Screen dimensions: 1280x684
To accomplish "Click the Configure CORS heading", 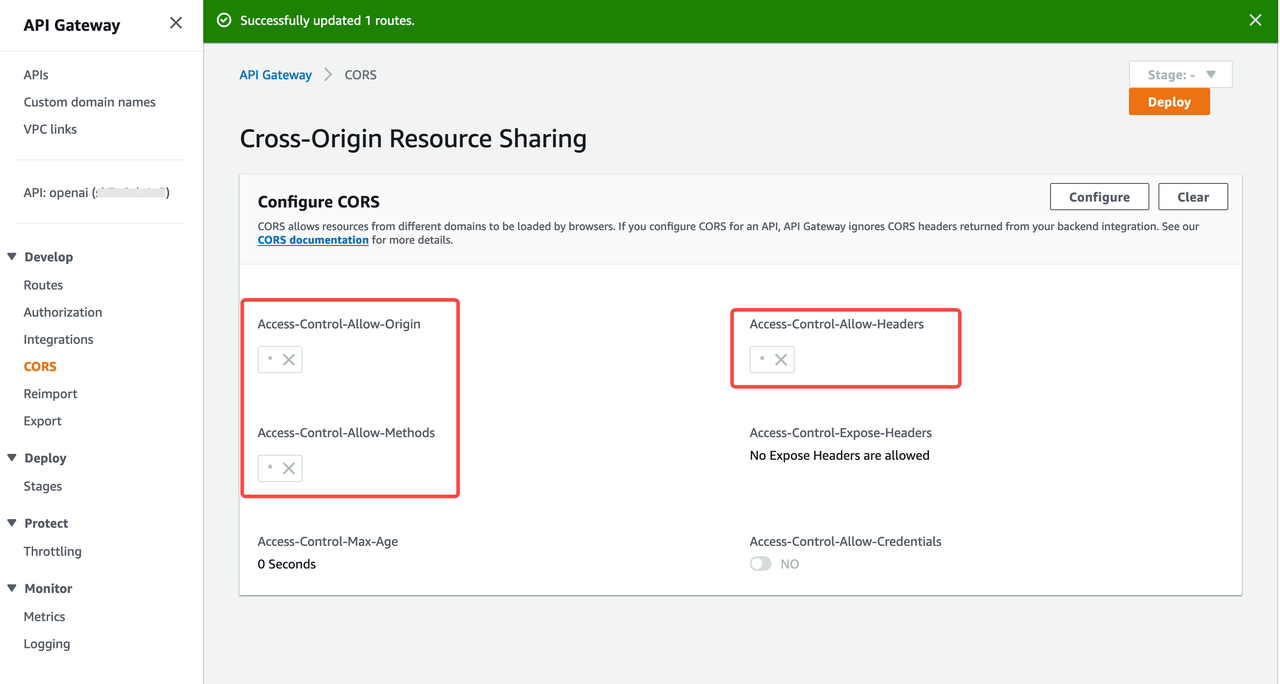I will [x=319, y=202].
